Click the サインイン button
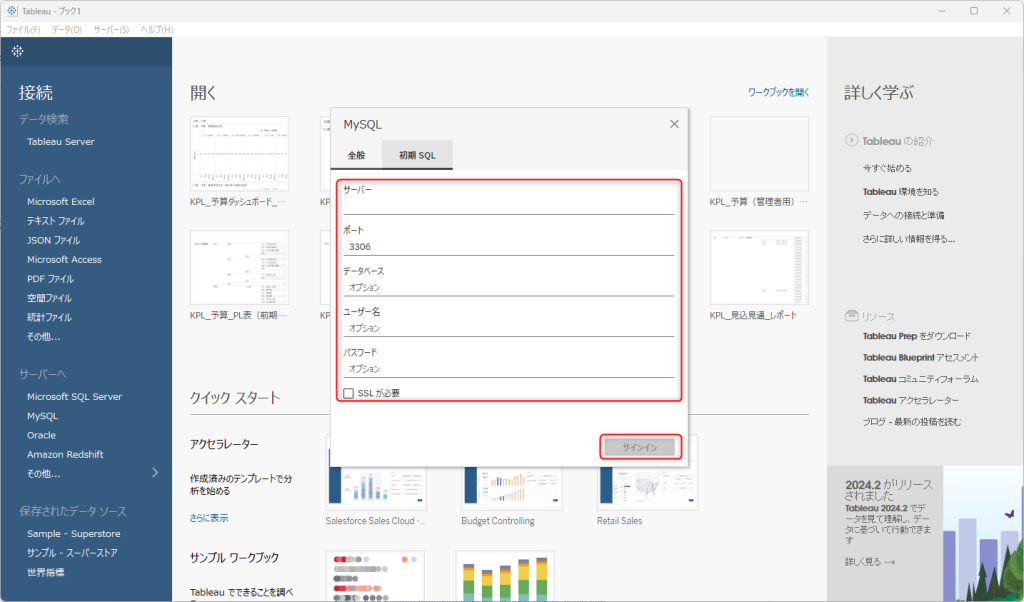The width and height of the screenshot is (1024, 602). [640, 447]
